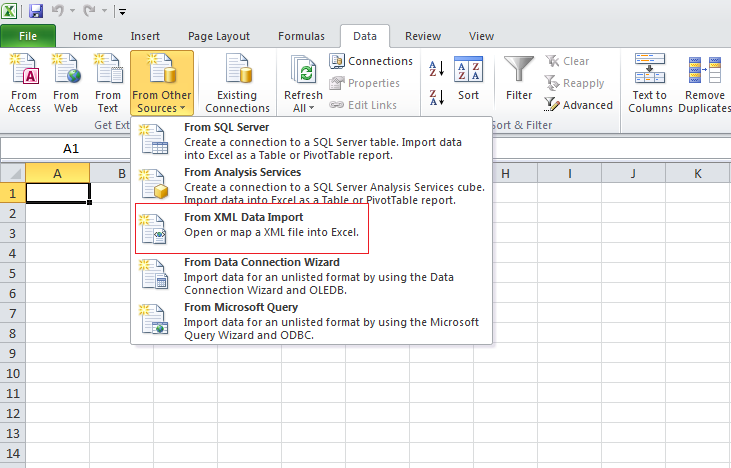Click the Name Box showing A1

click(70, 148)
